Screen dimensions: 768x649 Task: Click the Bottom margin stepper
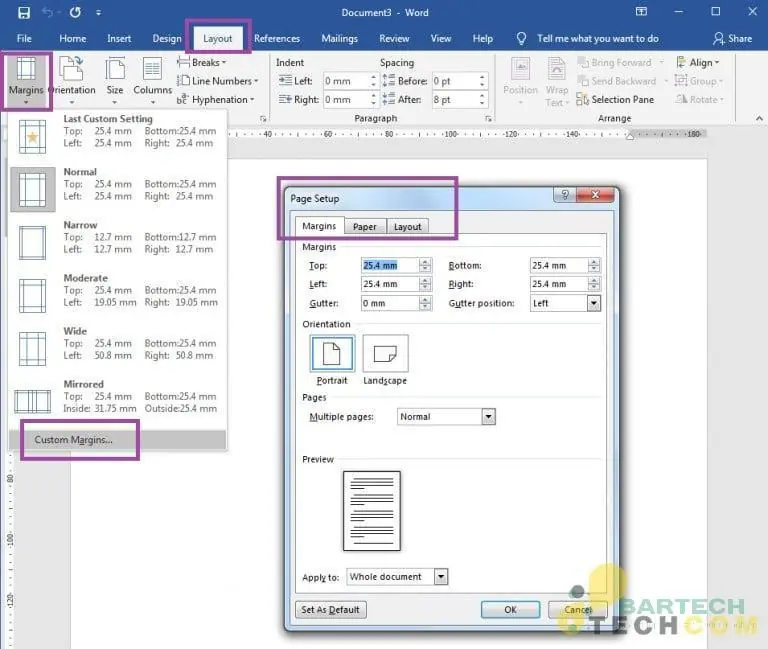(594, 265)
